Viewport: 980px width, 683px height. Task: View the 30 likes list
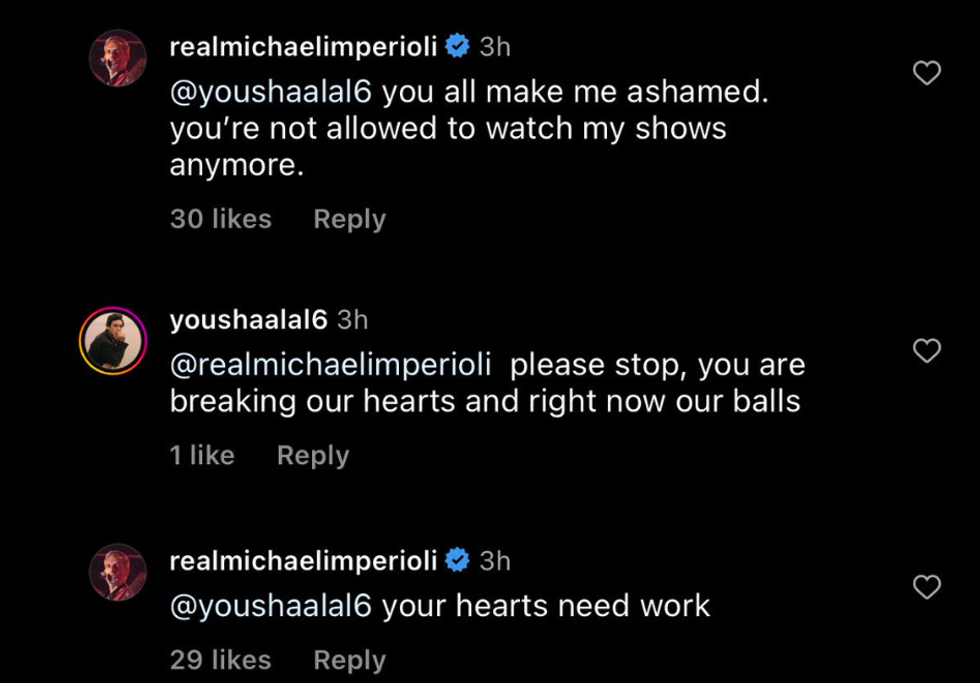(220, 219)
